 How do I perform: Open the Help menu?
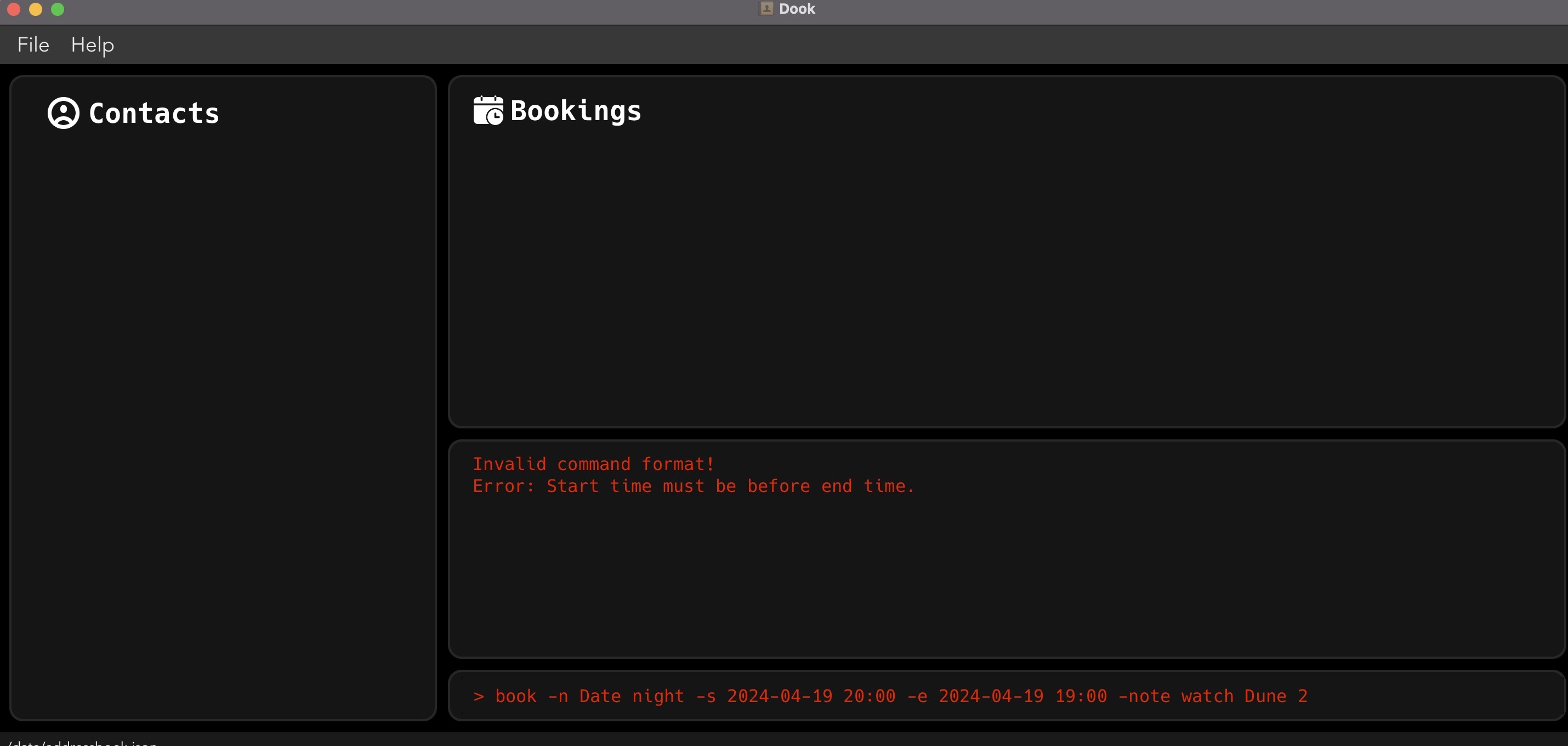(93, 45)
